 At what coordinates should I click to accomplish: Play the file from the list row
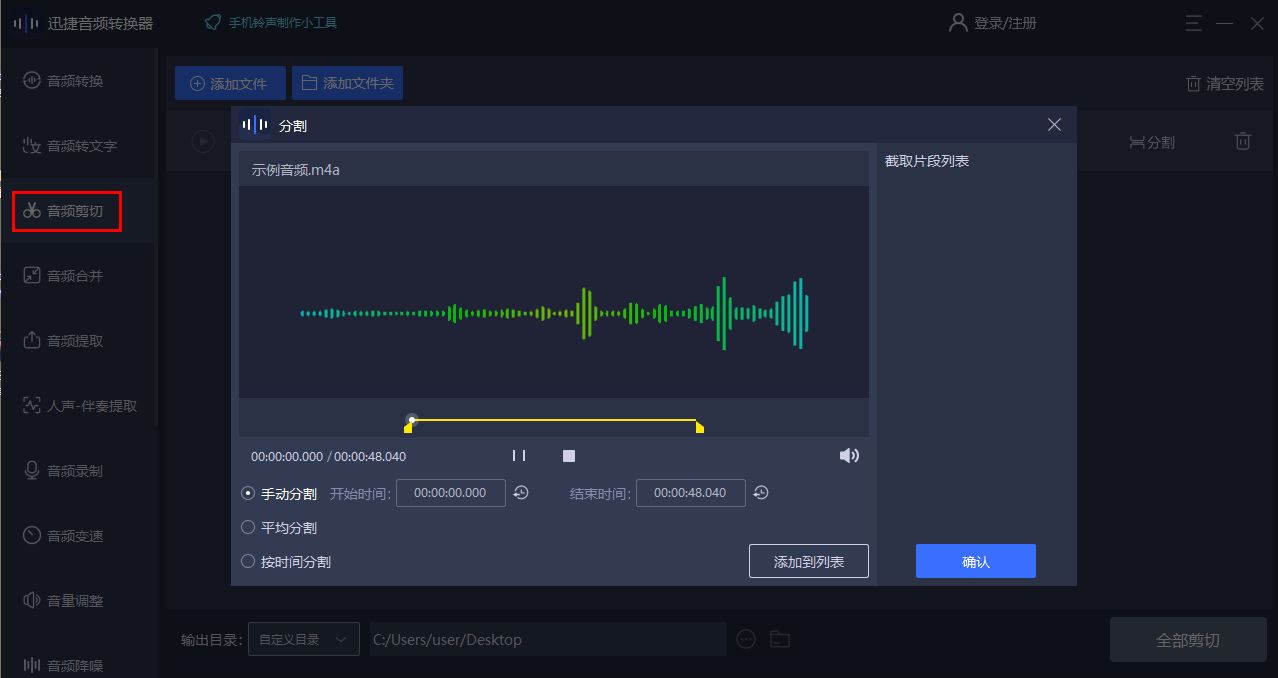[203, 142]
